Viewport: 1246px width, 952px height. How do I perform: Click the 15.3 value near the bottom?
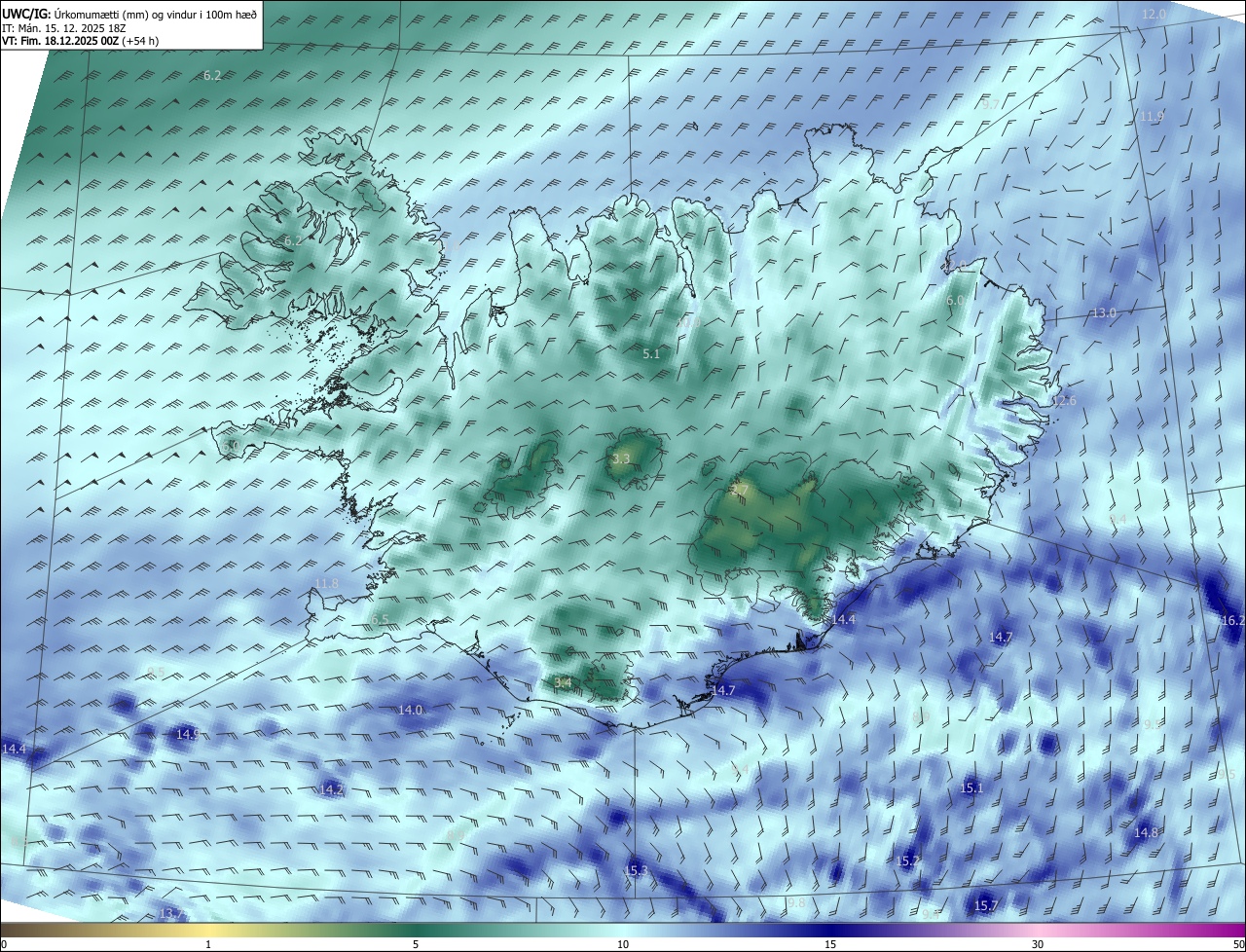(x=637, y=870)
